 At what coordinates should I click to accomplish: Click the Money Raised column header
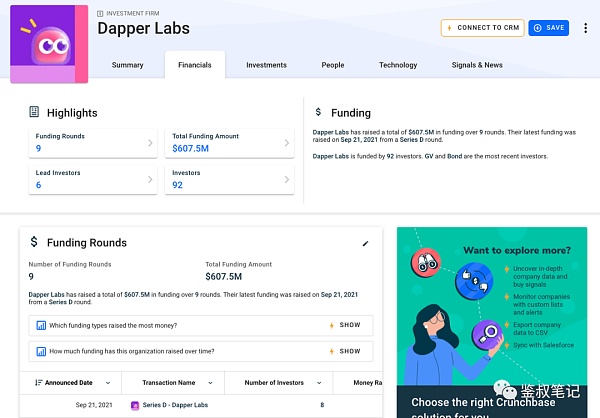click(367, 383)
